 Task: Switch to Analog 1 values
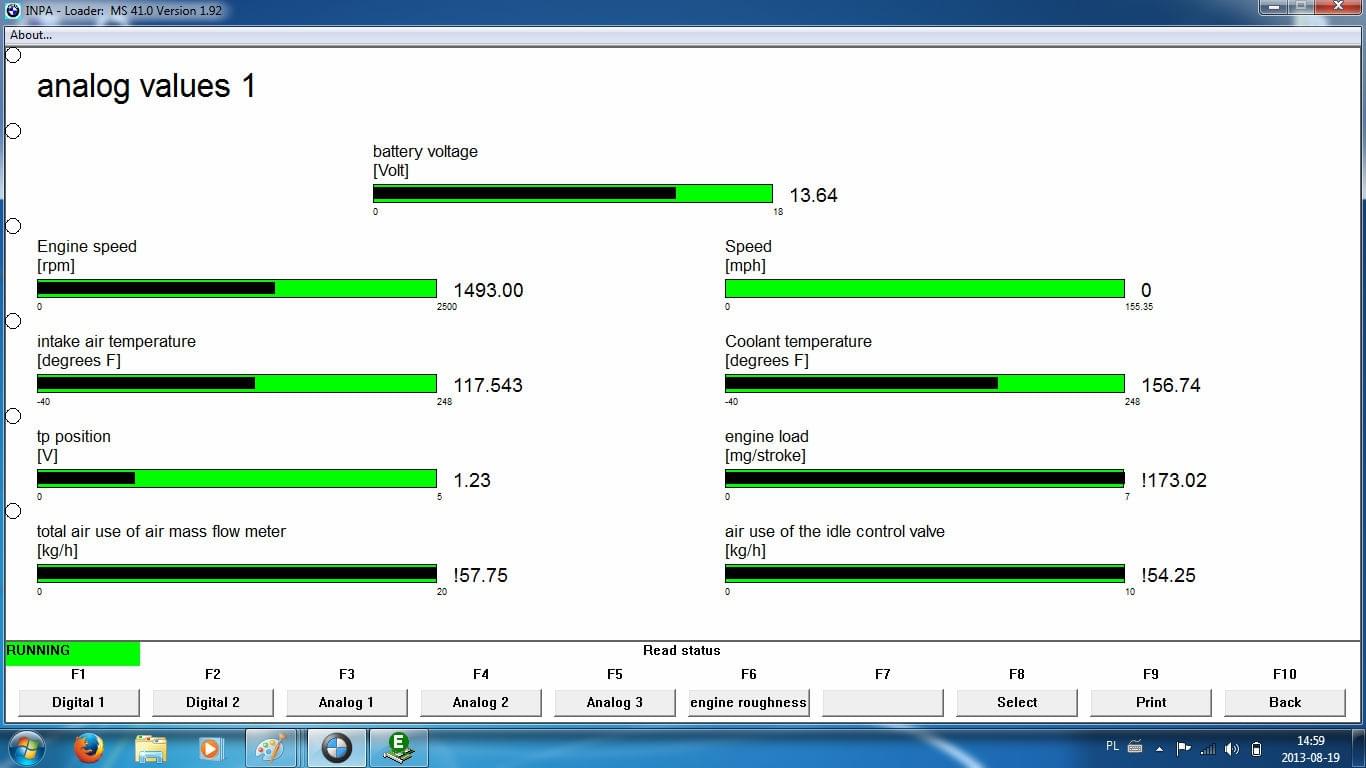click(x=347, y=702)
